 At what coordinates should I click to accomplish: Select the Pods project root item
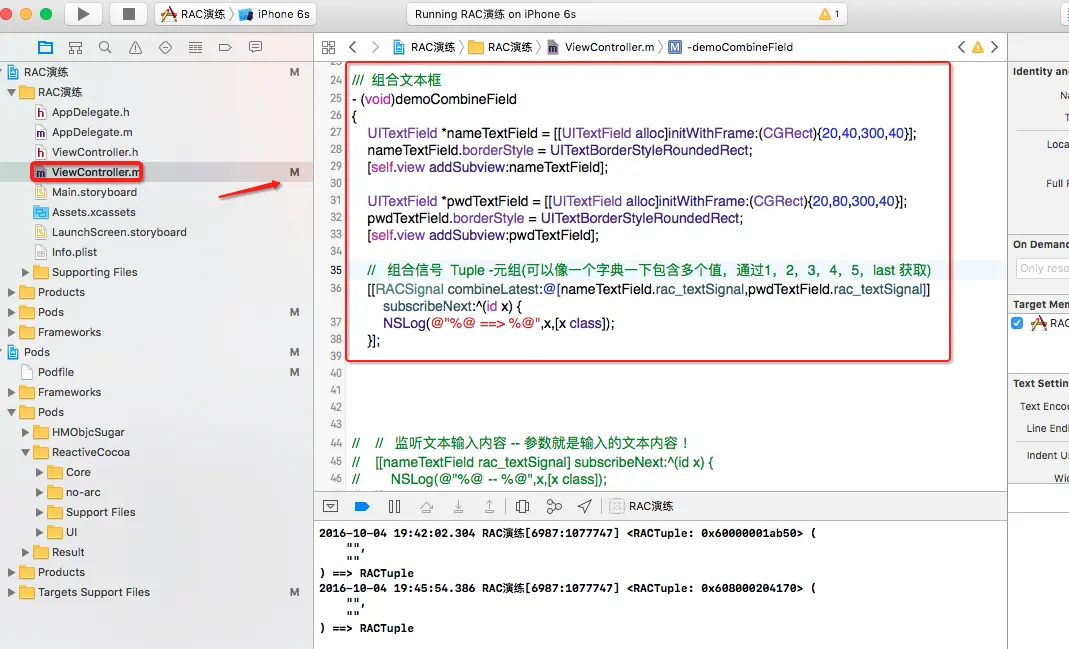(37, 352)
